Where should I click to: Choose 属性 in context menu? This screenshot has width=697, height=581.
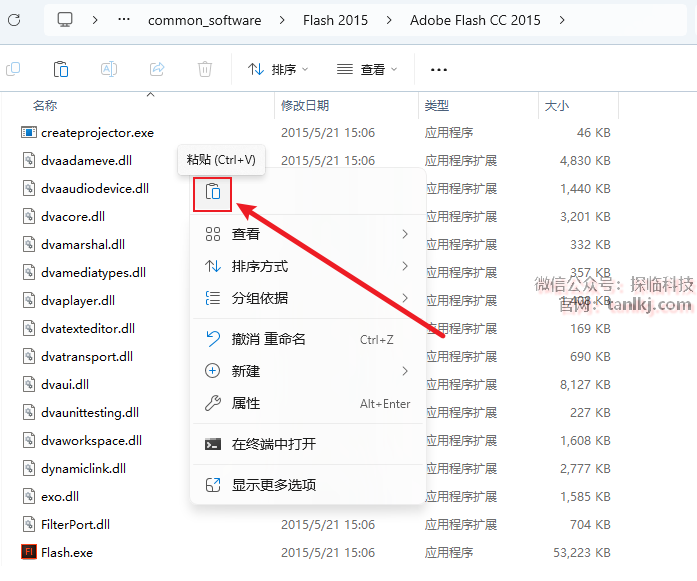coord(307,403)
